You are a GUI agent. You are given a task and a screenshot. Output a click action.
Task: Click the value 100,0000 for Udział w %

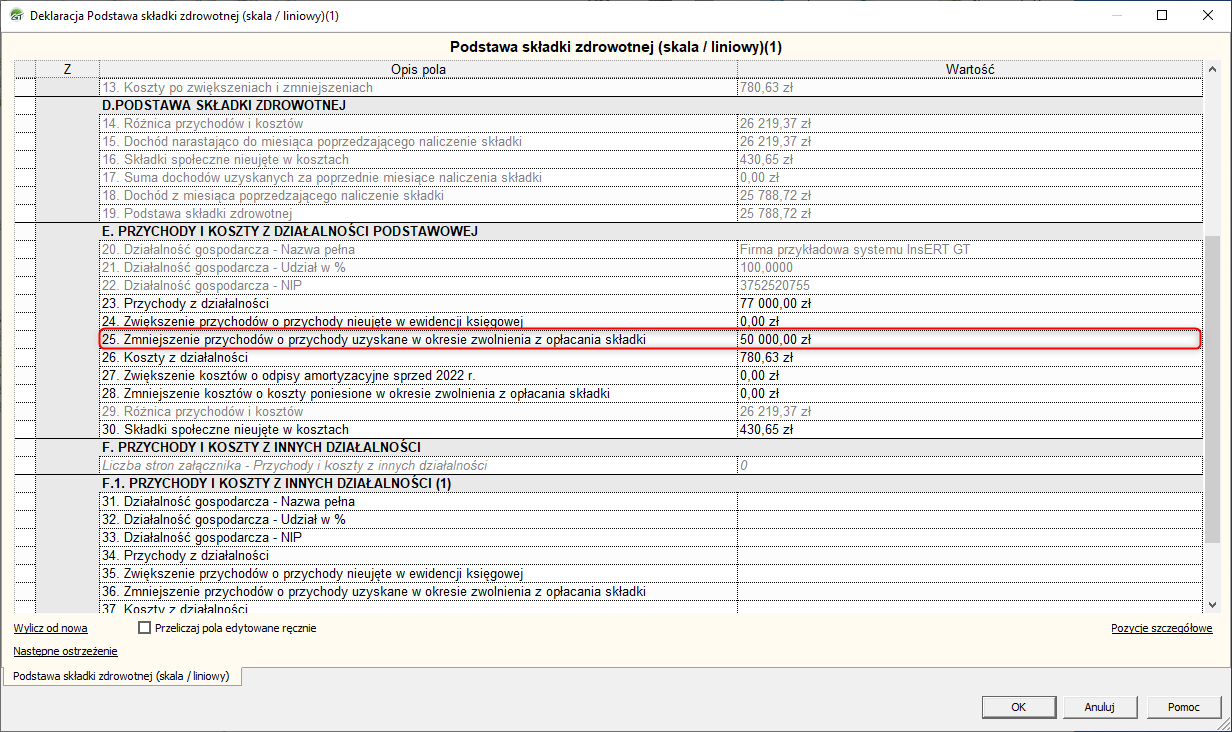tap(969, 267)
